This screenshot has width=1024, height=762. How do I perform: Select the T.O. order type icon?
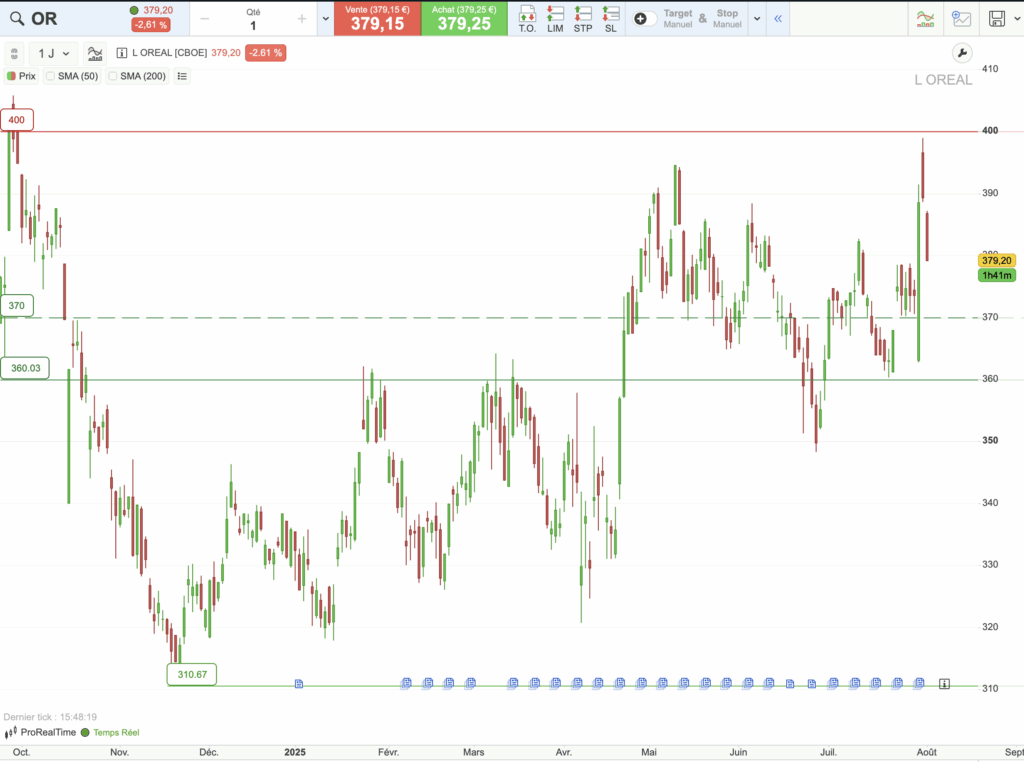click(x=527, y=19)
